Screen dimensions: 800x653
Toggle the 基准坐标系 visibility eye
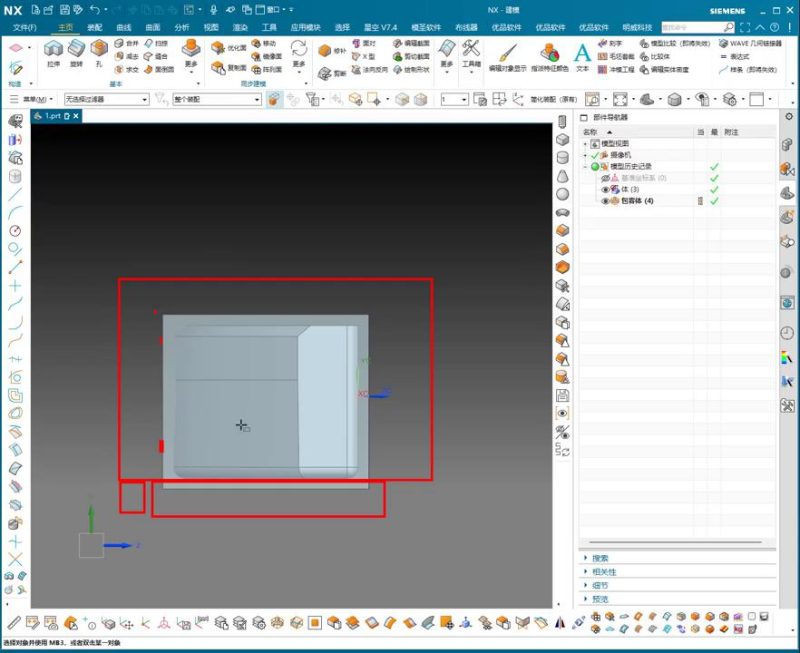click(605, 178)
